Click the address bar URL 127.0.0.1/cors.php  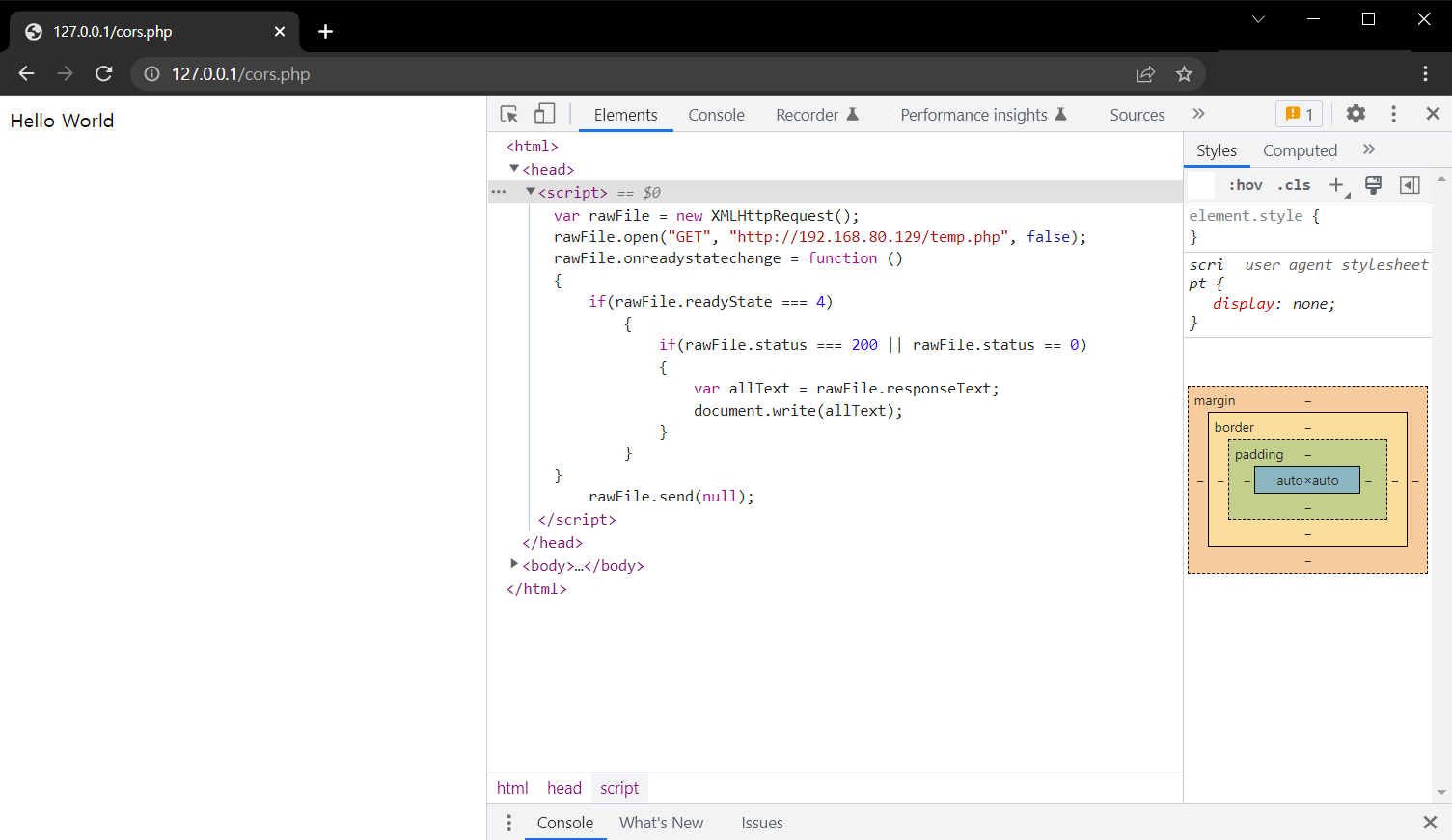[240, 74]
